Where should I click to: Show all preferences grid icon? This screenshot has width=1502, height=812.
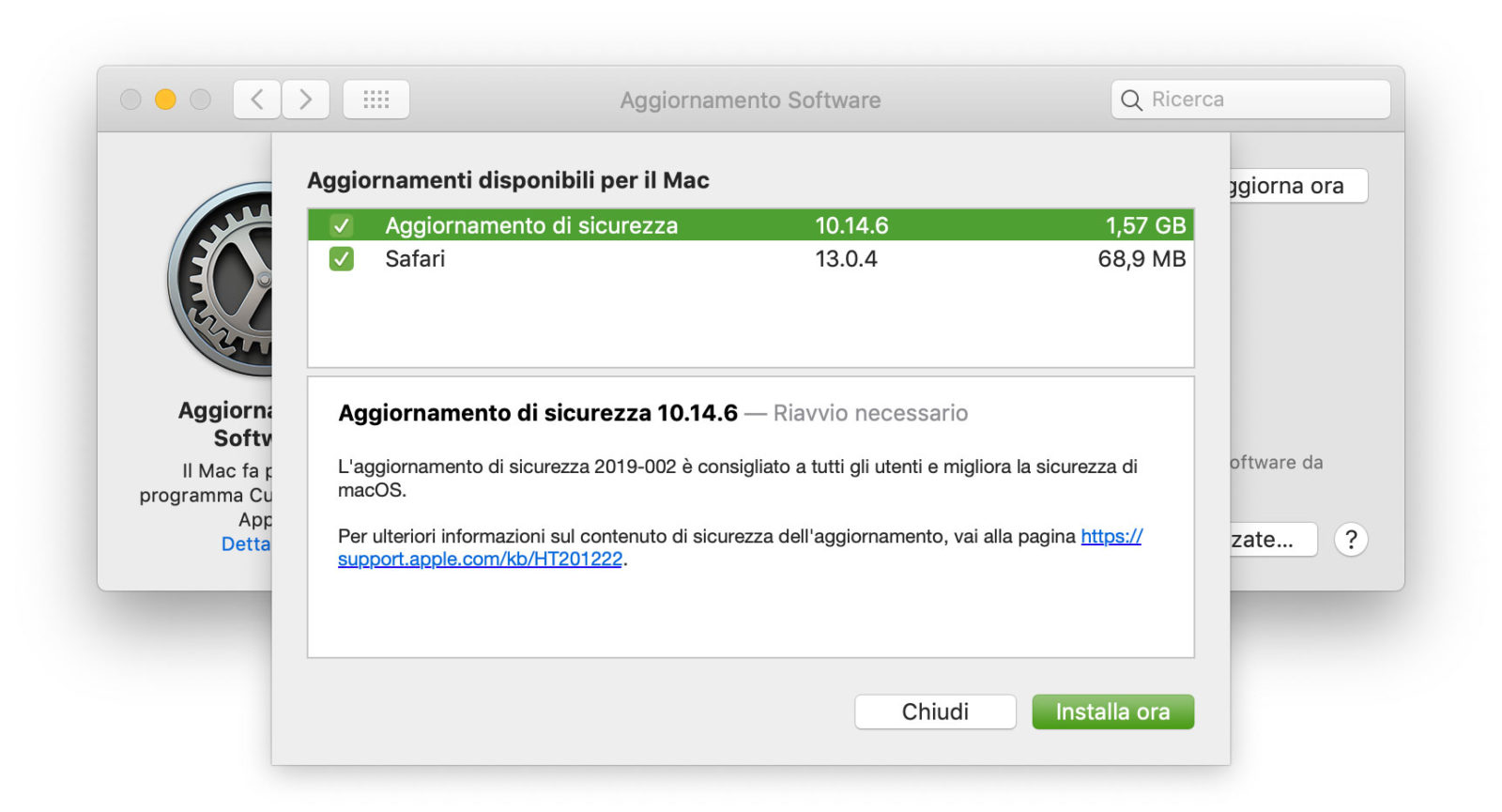click(375, 100)
